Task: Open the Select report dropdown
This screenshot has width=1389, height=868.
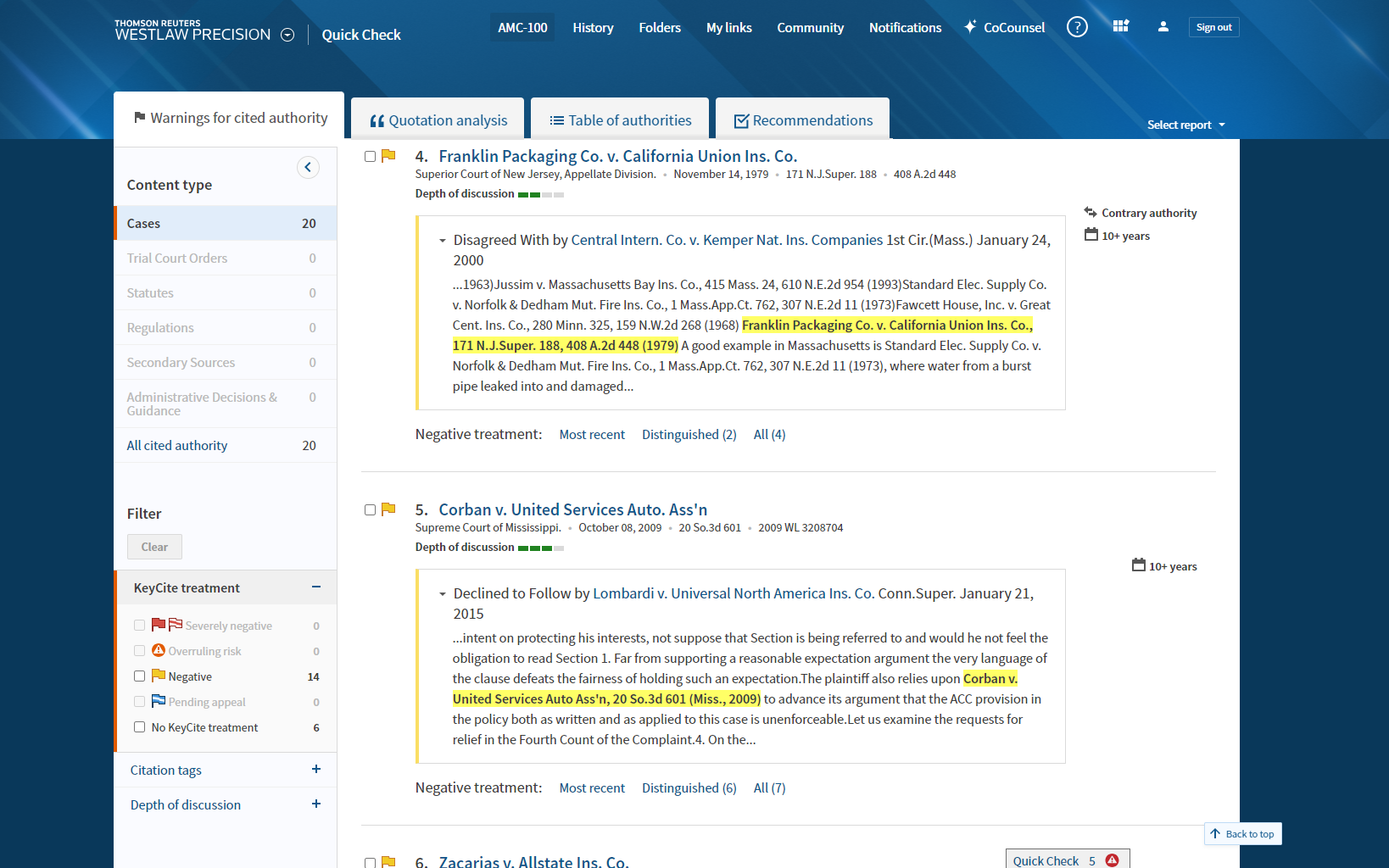Action: [1185, 125]
